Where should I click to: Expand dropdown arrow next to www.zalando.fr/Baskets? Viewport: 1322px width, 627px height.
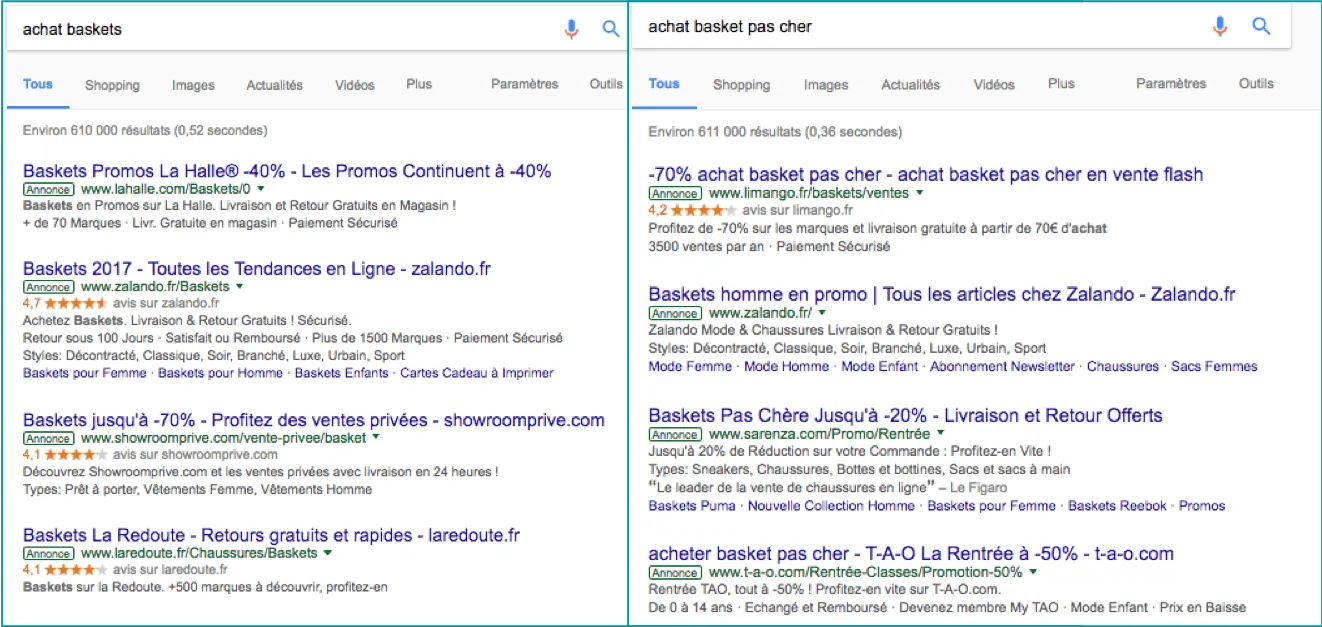tap(239, 286)
